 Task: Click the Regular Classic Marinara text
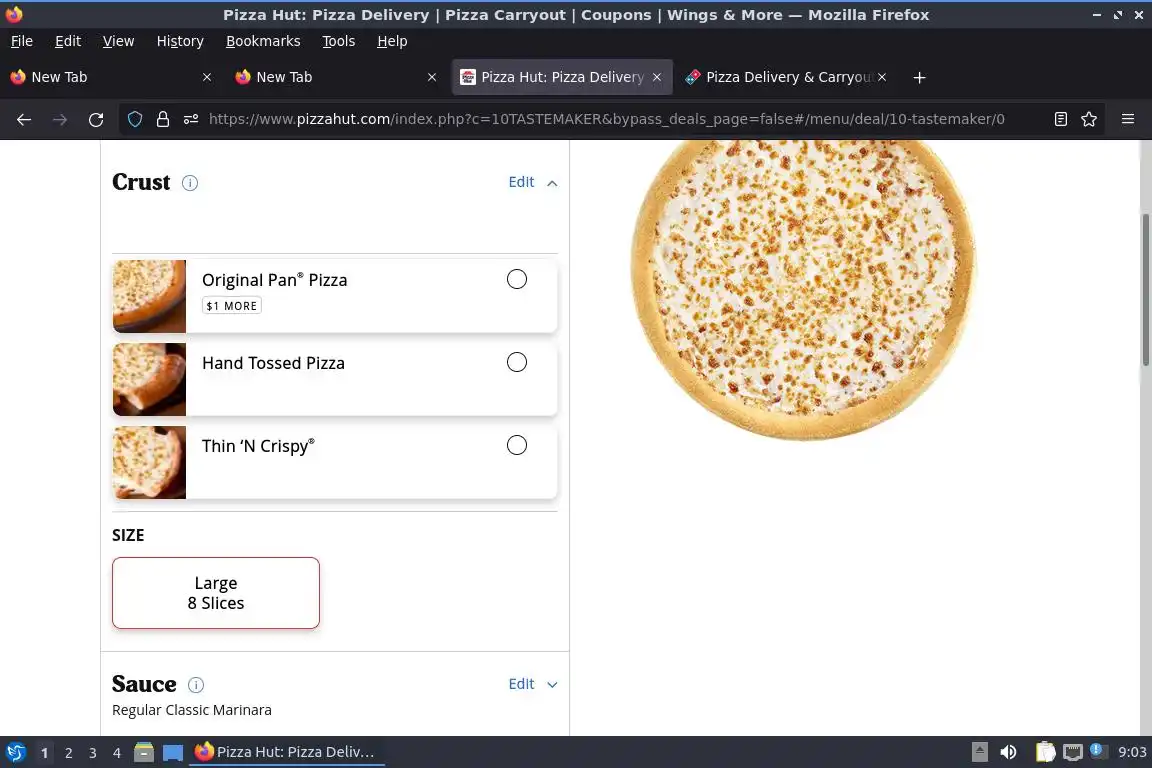(x=192, y=710)
